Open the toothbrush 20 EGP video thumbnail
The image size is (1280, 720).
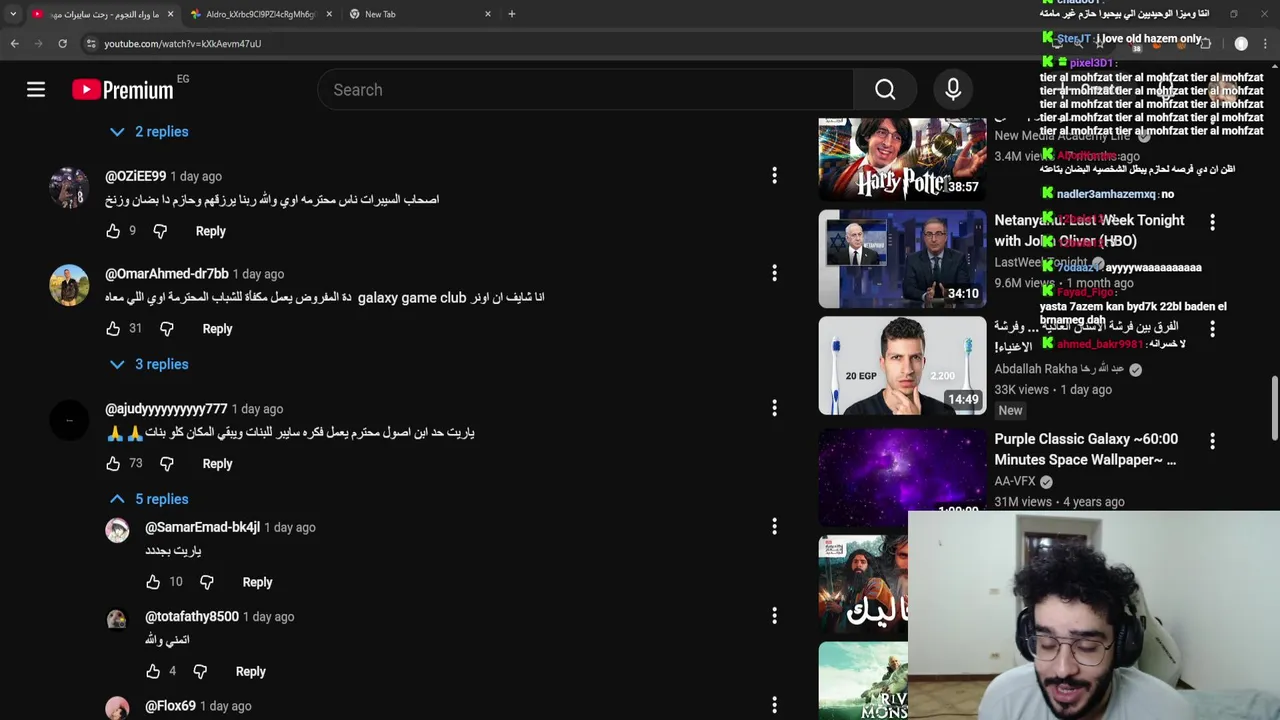coord(902,366)
